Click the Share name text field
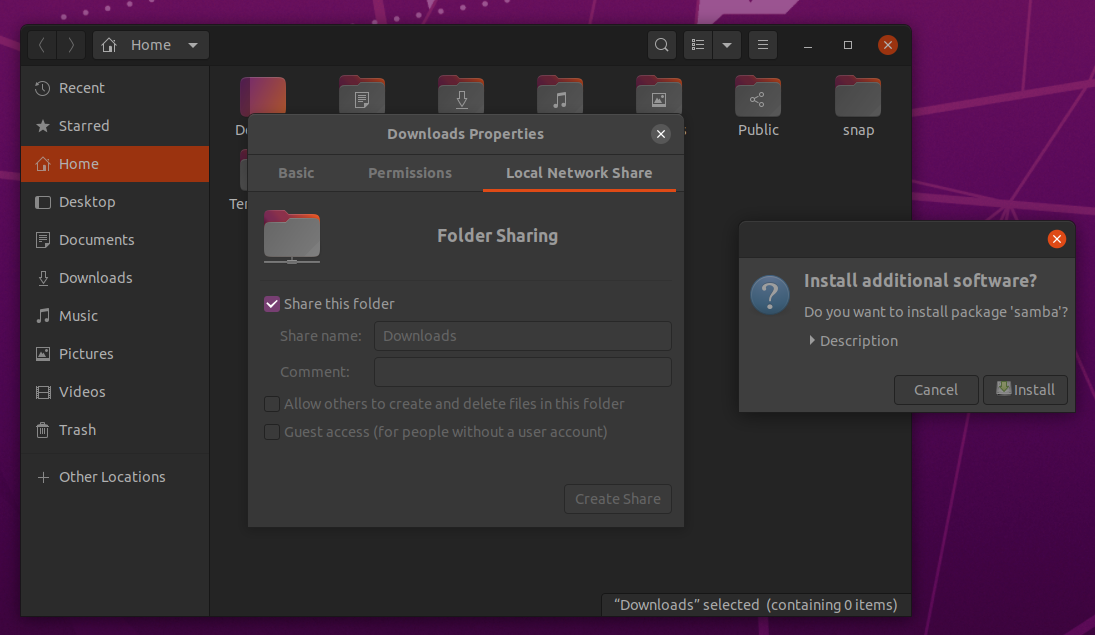 pos(522,336)
